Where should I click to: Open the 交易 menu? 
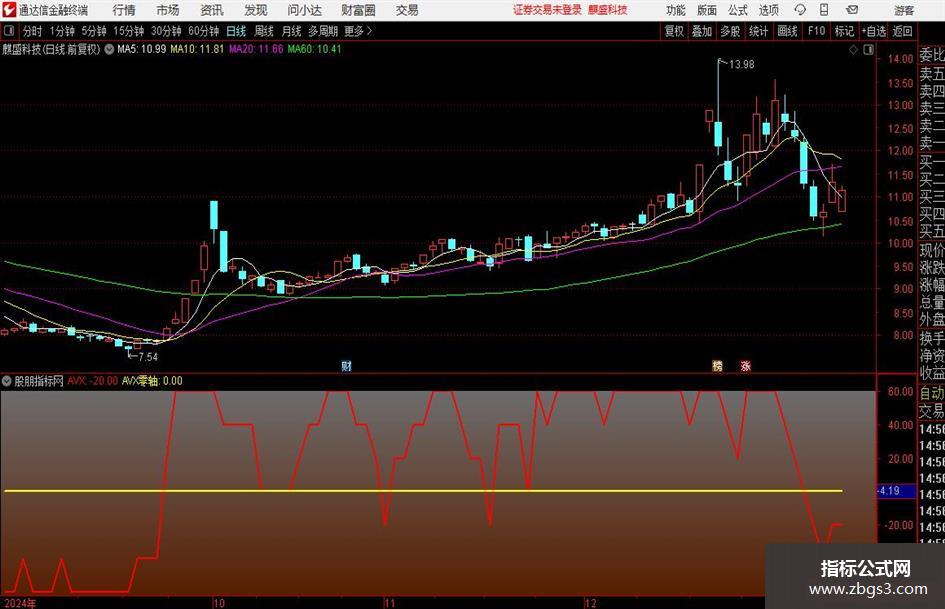coord(407,10)
